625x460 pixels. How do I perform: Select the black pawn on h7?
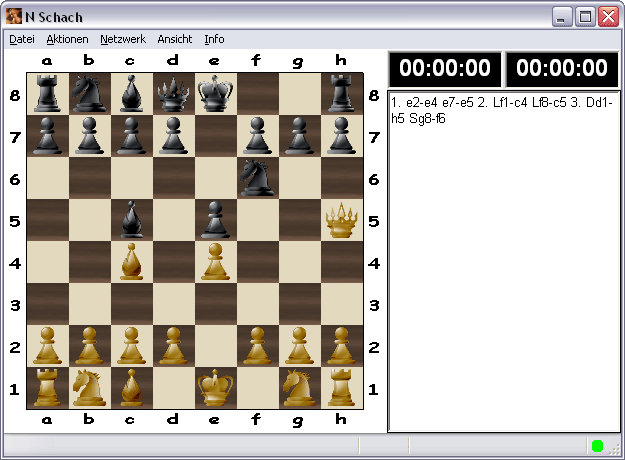point(342,136)
